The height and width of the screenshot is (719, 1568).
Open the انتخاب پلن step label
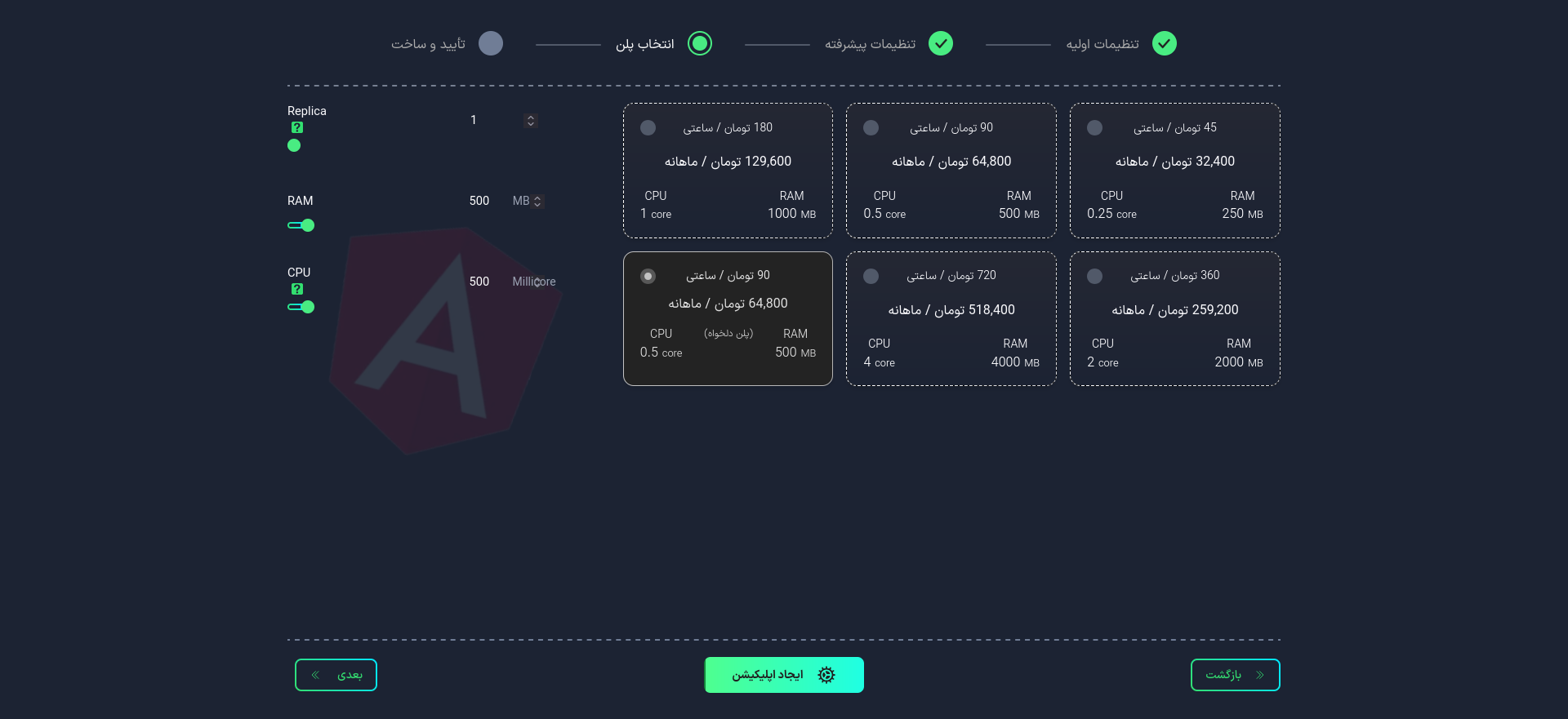[645, 44]
